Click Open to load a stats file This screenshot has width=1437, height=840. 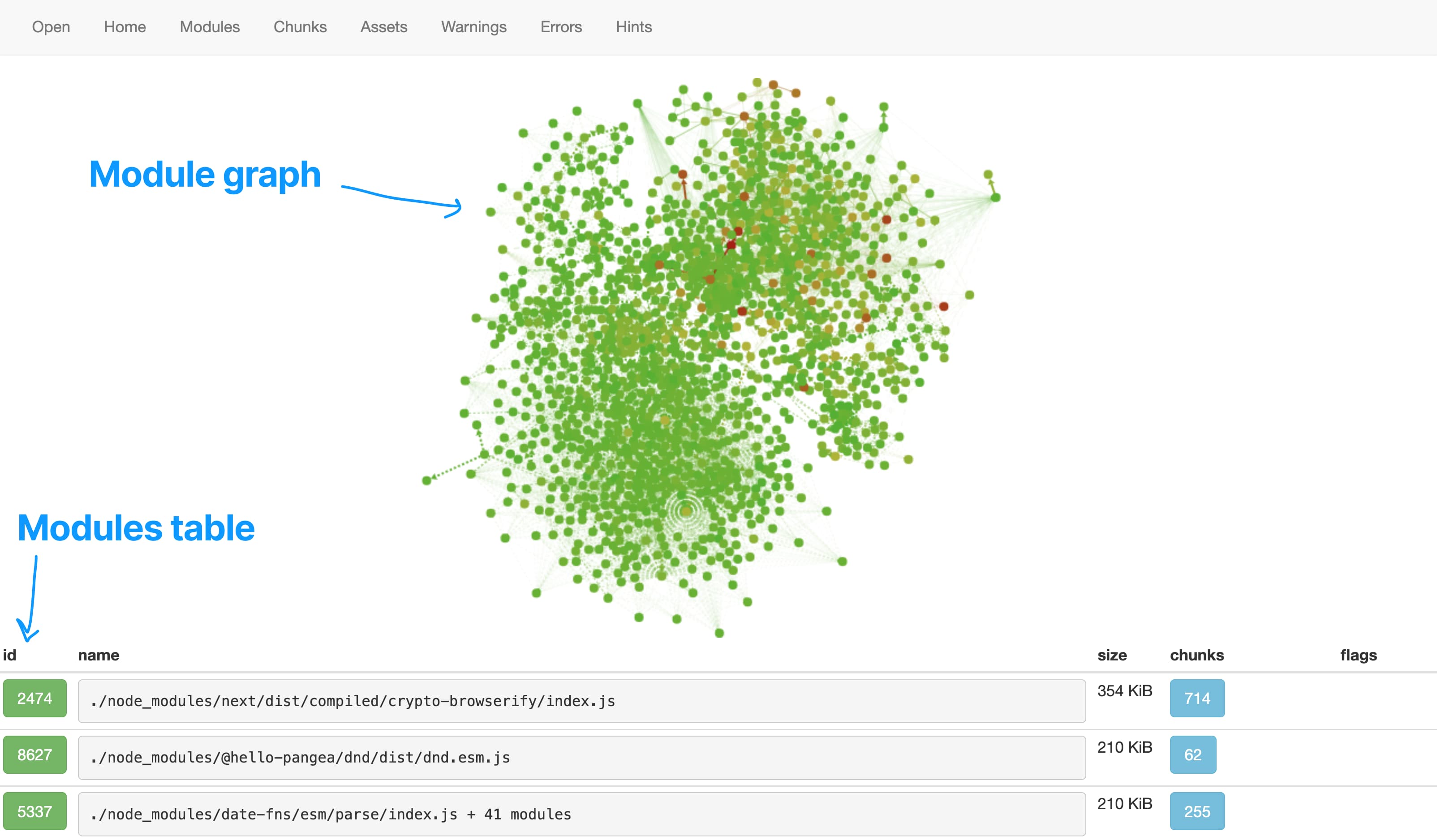(51, 27)
